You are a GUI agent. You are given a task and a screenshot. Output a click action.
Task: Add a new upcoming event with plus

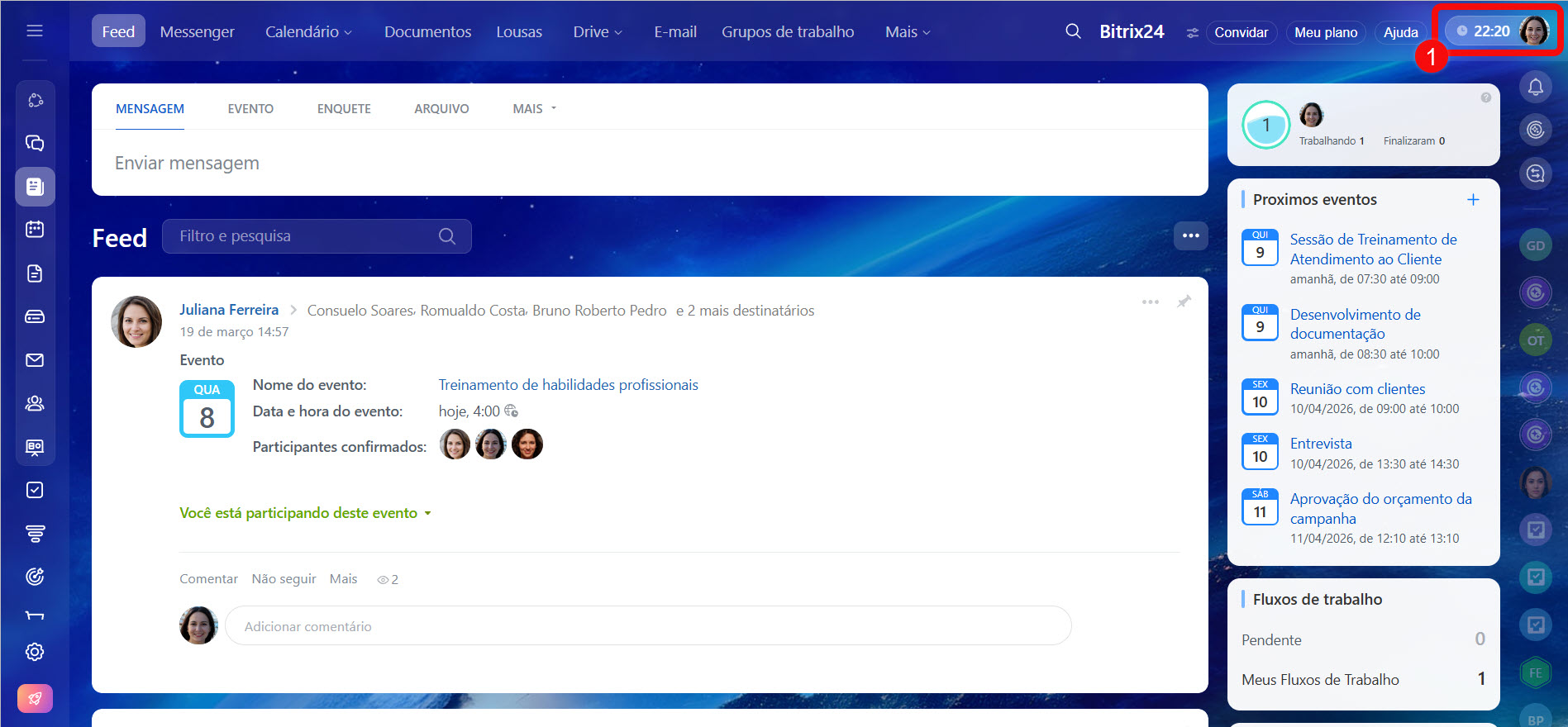[1472, 200]
